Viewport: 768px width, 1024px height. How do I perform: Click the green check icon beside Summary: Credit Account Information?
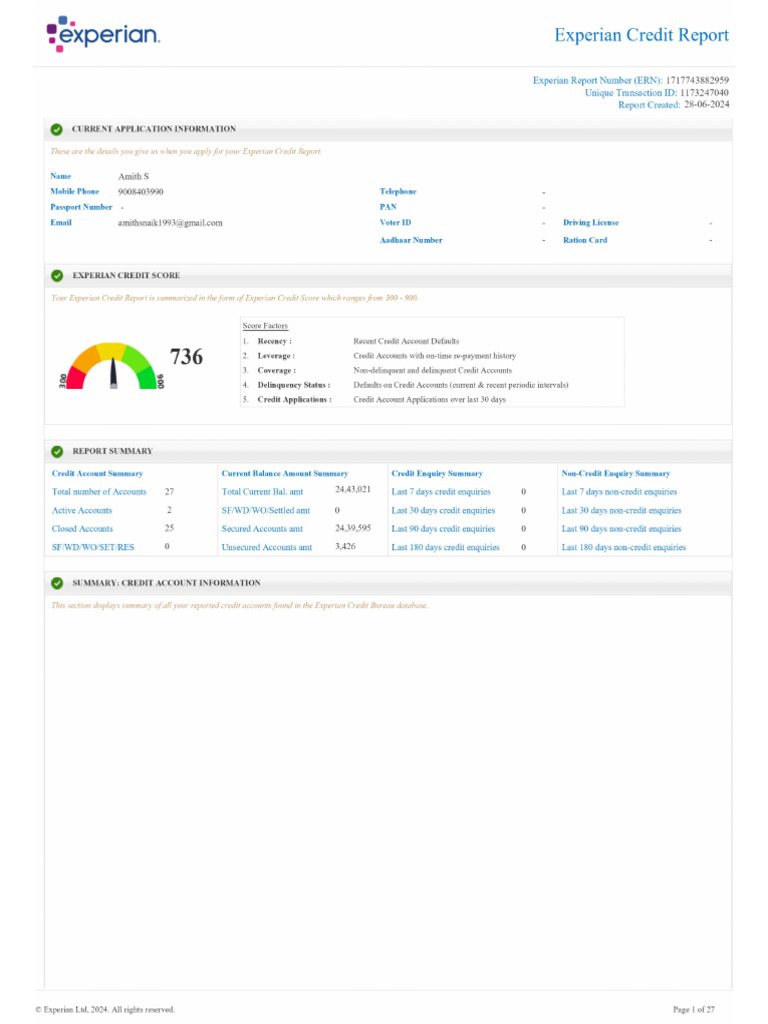[x=57, y=583]
